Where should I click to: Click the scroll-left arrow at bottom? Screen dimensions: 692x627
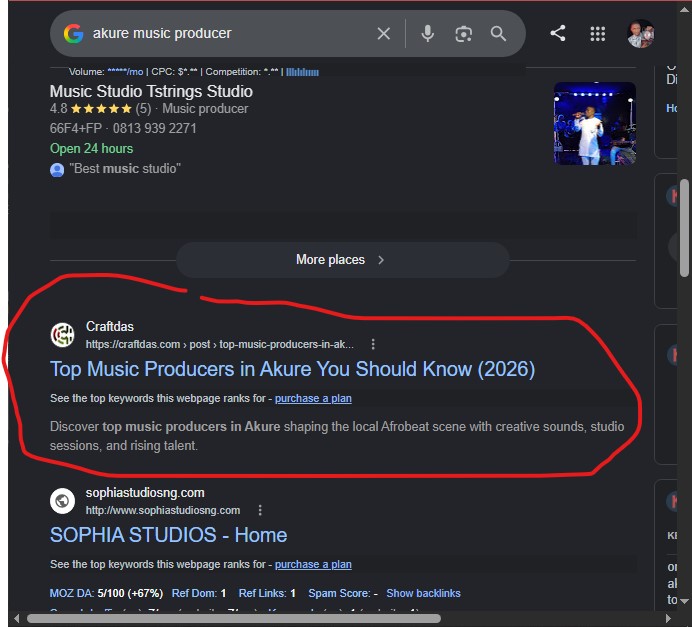[16, 618]
